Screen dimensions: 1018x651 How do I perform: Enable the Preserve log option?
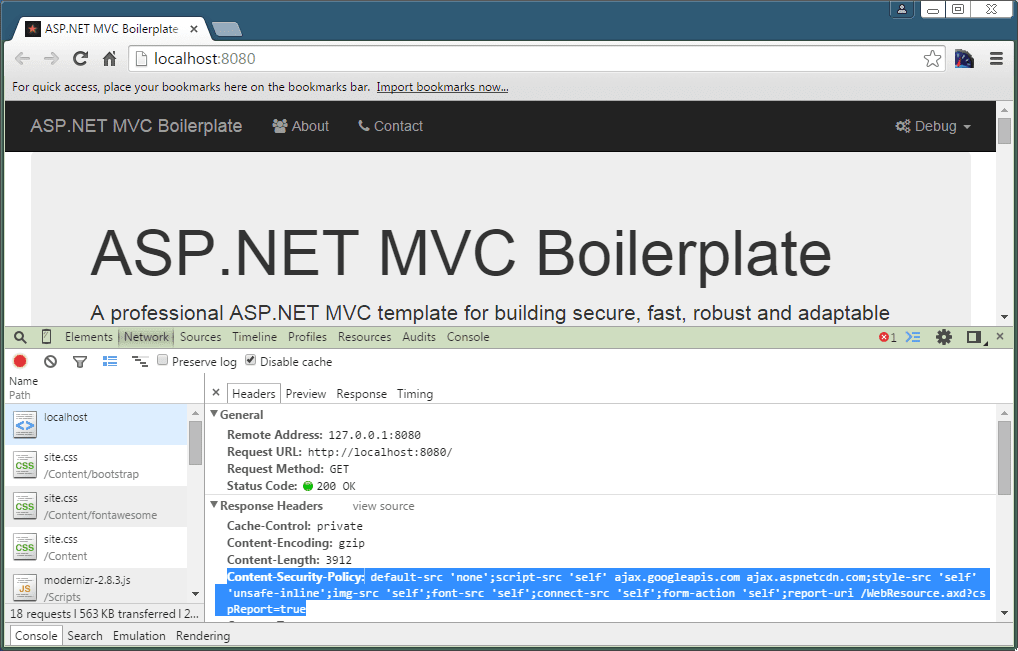coord(162,361)
